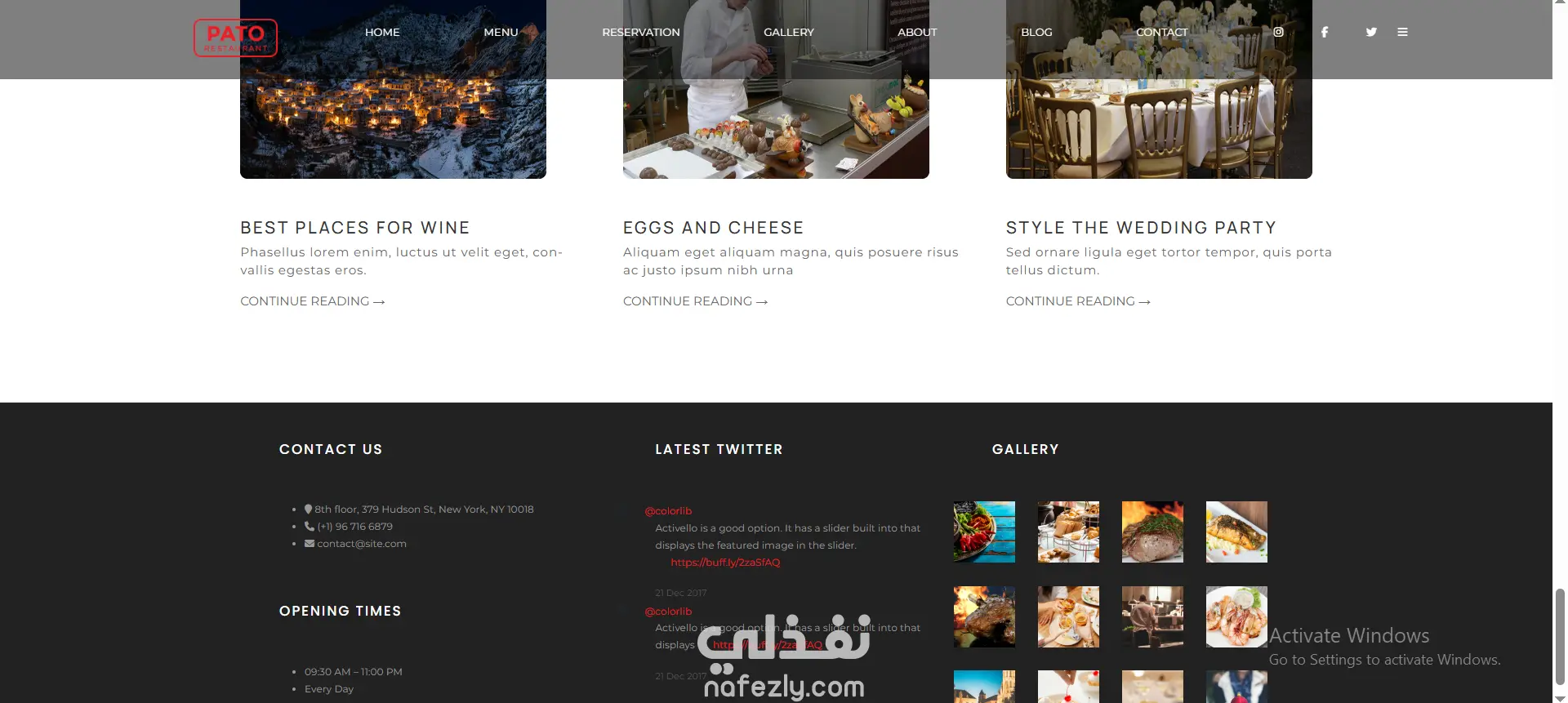The image size is (1568, 703).
Task: Click the scroll up arrow on scrollbar
Action: point(1560,4)
